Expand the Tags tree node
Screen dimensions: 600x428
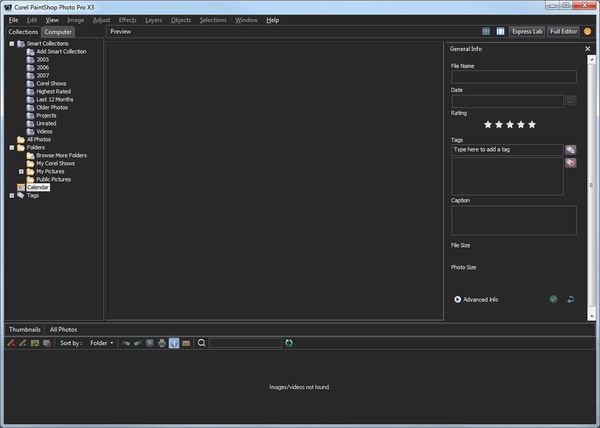[11, 195]
